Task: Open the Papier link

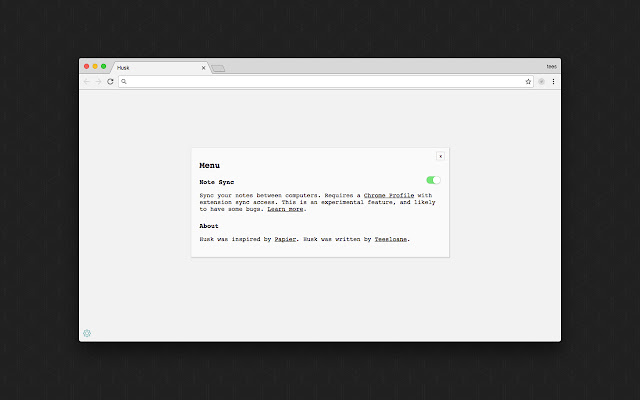Action: click(285, 239)
